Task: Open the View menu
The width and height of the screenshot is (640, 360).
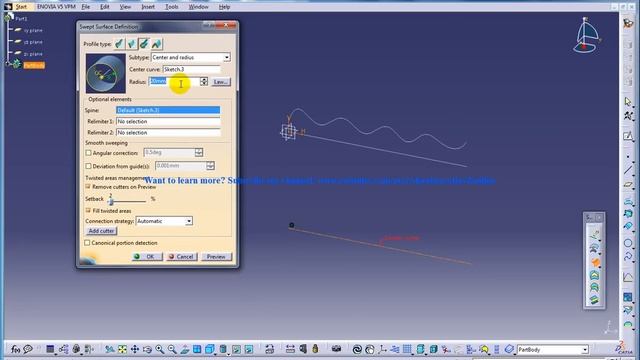Action: click(125, 7)
